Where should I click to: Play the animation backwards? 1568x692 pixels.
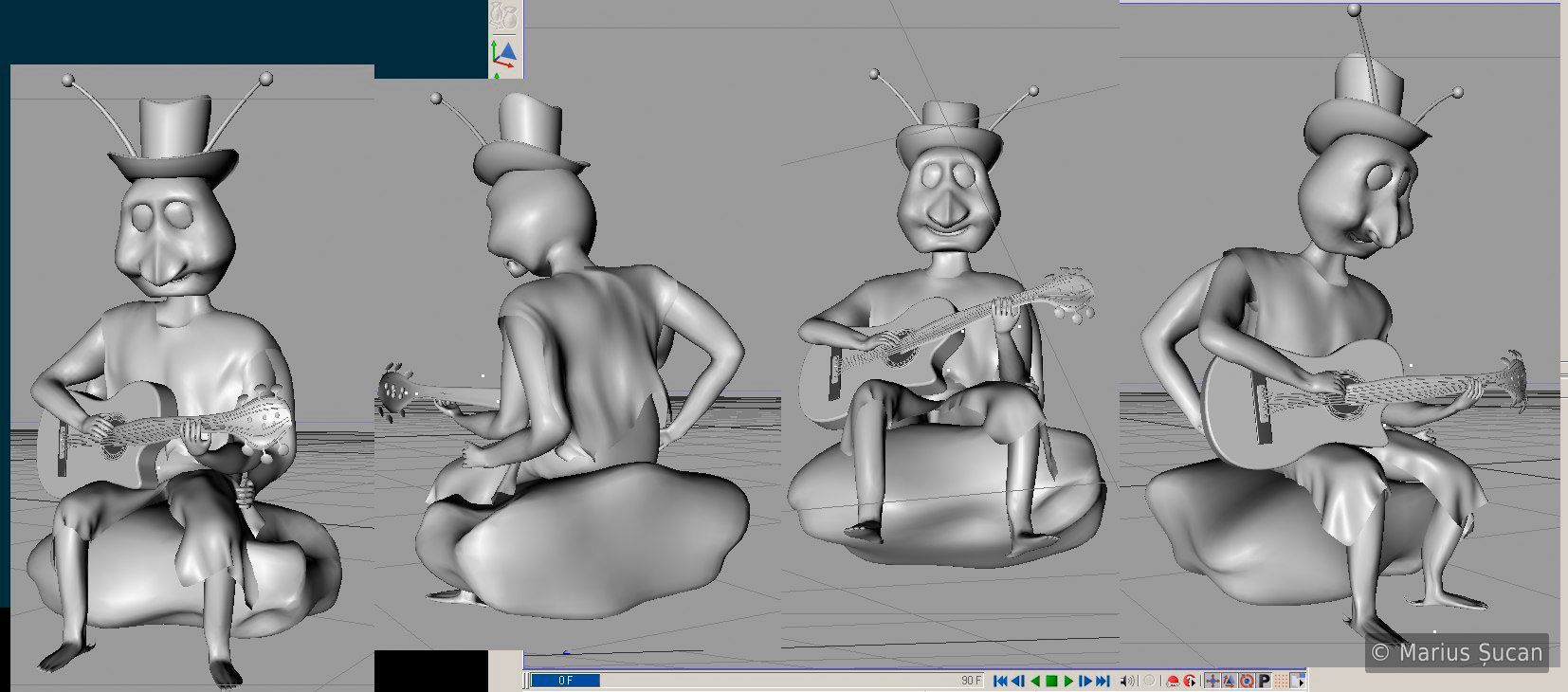click(x=1035, y=681)
